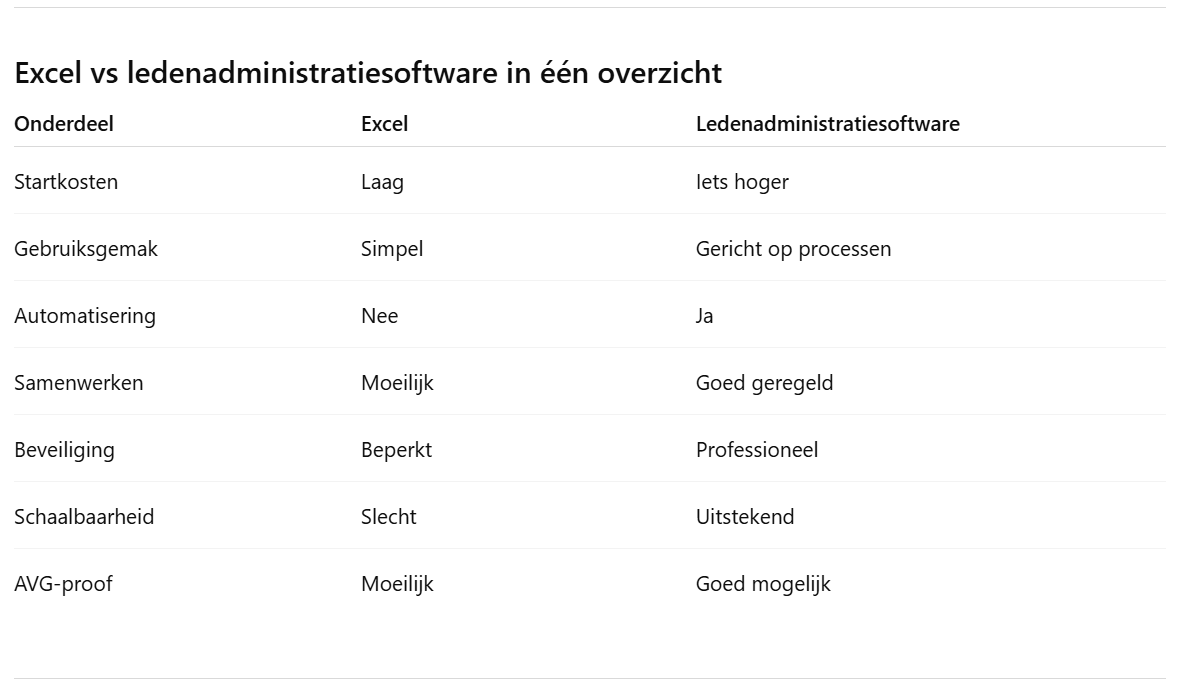Click the Laag cell
The image size is (1192, 700).
click(382, 182)
